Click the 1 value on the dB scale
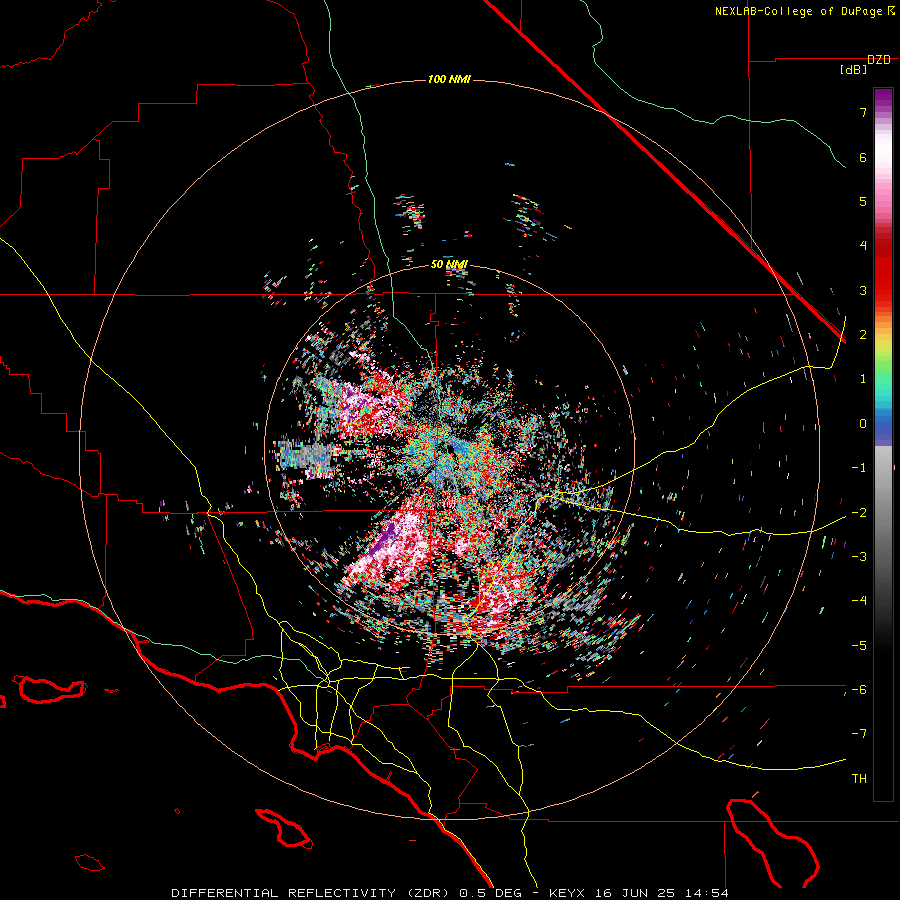Viewport: 900px width, 900px height. [863, 379]
